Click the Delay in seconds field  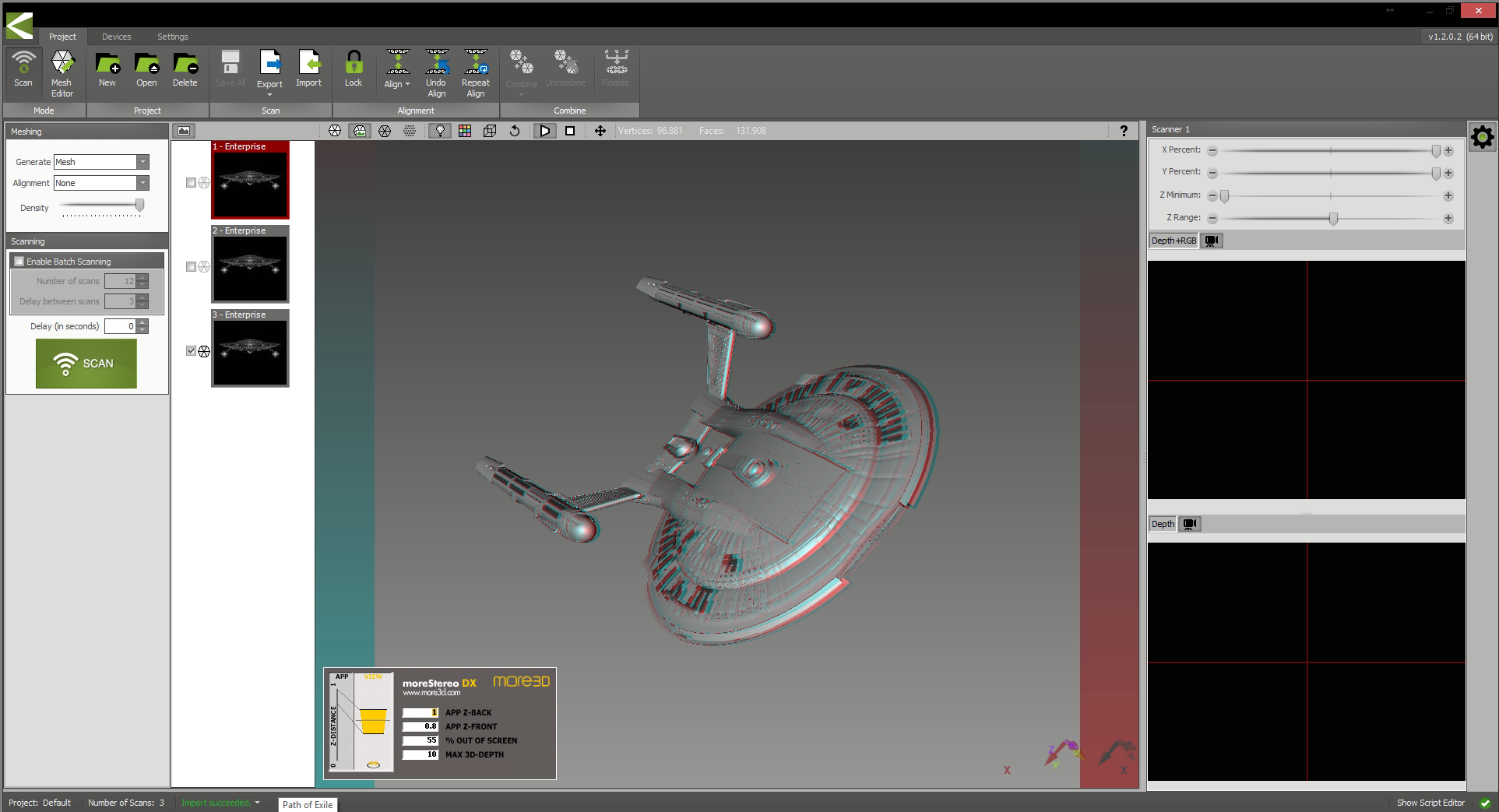tap(121, 326)
